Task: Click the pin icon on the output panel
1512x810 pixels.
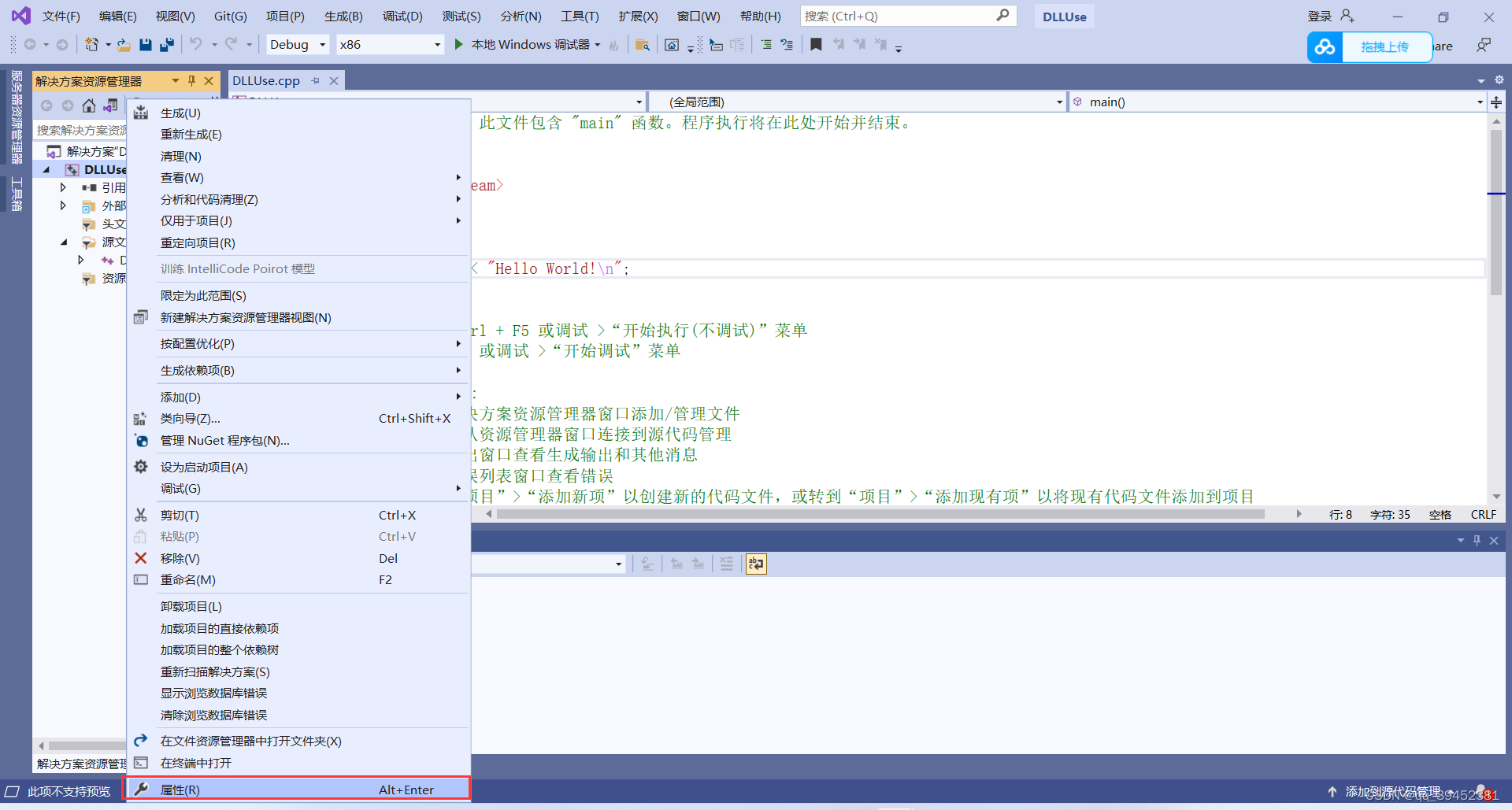Action: pos(1477,540)
